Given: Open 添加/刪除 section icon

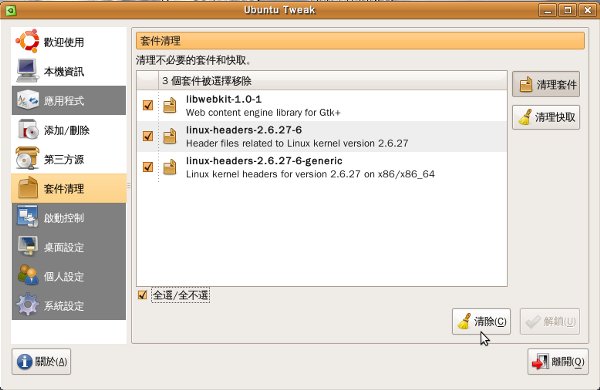Looking at the screenshot, I should pyautogui.click(x=28, y=130).
